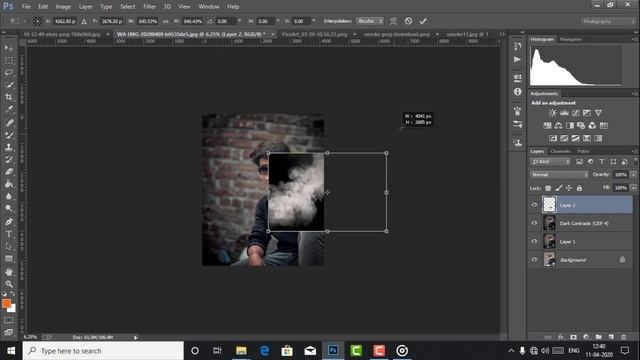The height and width of the screenshot is (360, 640).
Task: Open the workspace Photography dropdown
Action: tap(608, 21)
